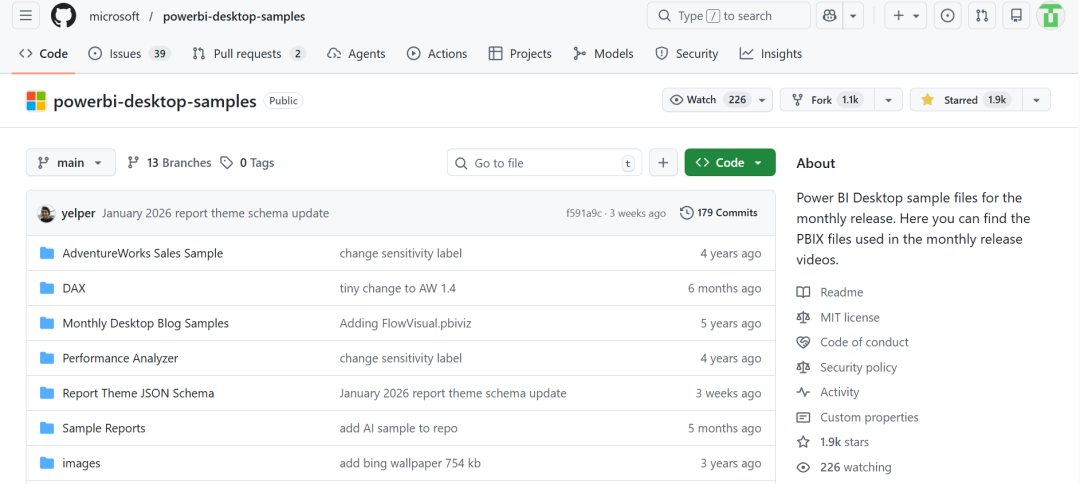Open 13 Branches list
The width and height of the screenshot is (1080, 484).
[169, 162]
